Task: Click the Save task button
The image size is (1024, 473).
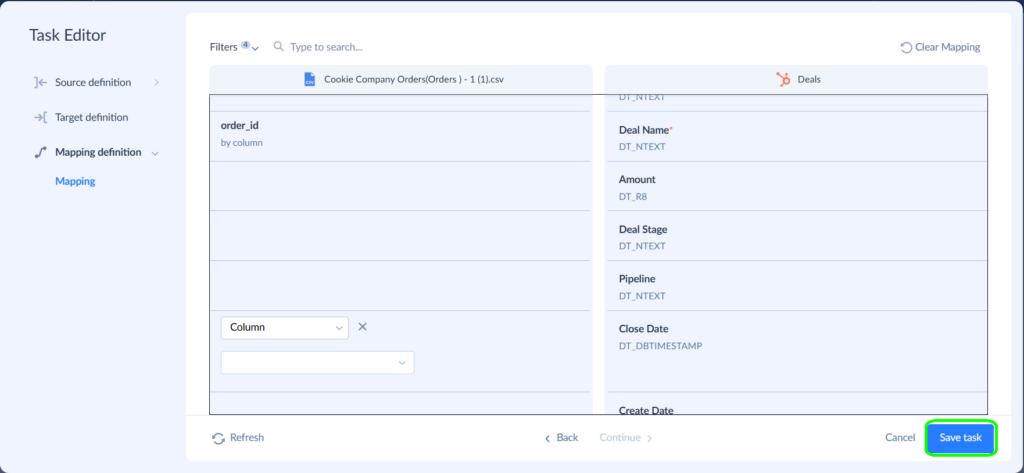Action: (x=960, y=438)
